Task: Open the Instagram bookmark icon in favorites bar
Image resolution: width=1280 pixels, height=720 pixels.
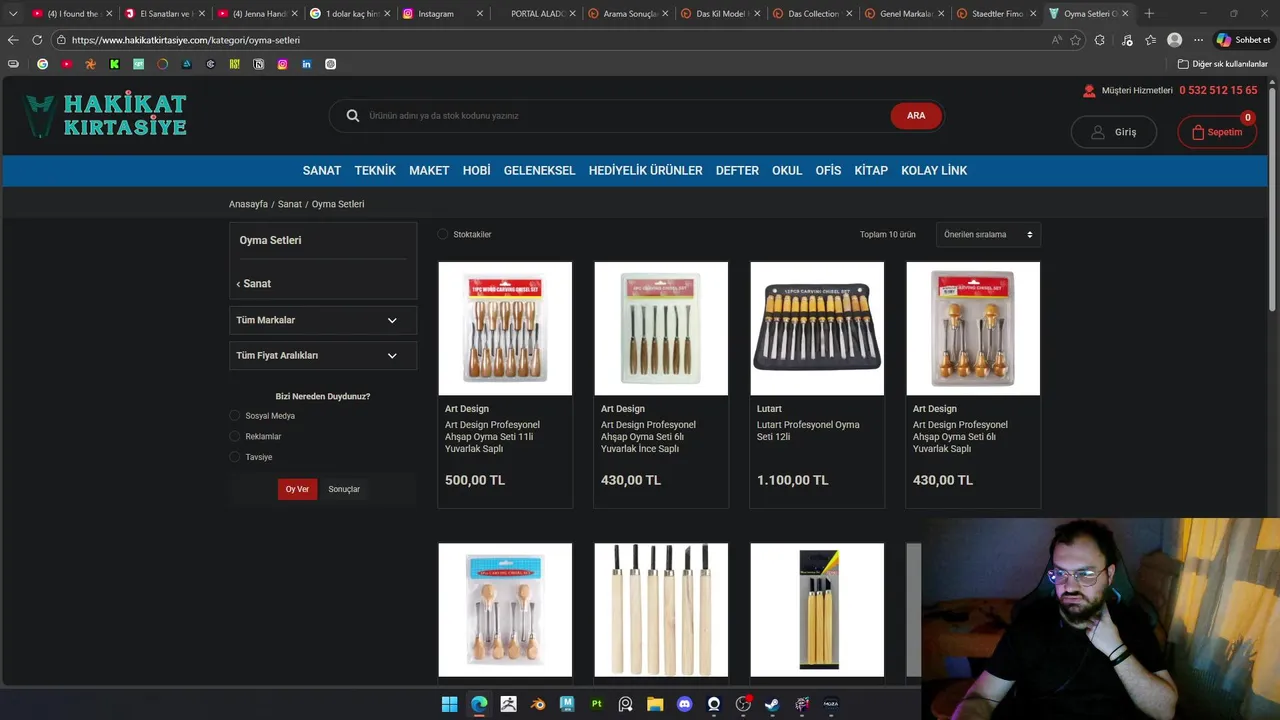Action: (x=282, y=64)
